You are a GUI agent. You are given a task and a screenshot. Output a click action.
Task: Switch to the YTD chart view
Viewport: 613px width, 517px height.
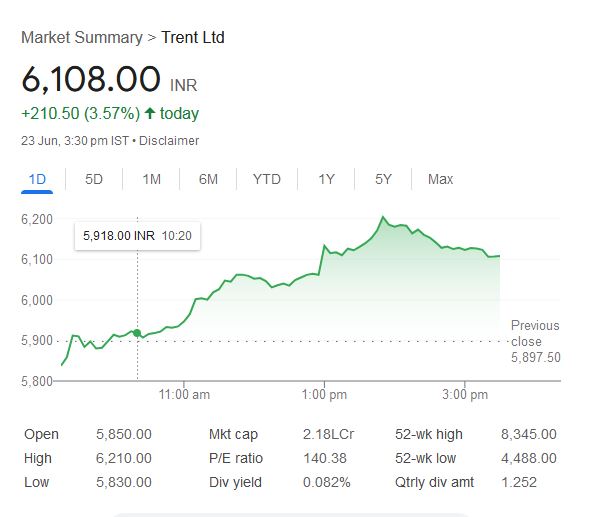(x=266, y=179)
